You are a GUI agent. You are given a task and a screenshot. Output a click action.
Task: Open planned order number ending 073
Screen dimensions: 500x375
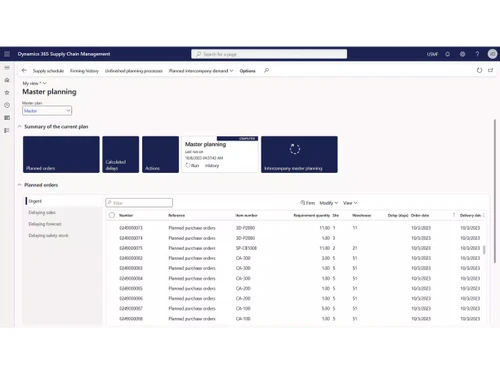click(131, 228)
